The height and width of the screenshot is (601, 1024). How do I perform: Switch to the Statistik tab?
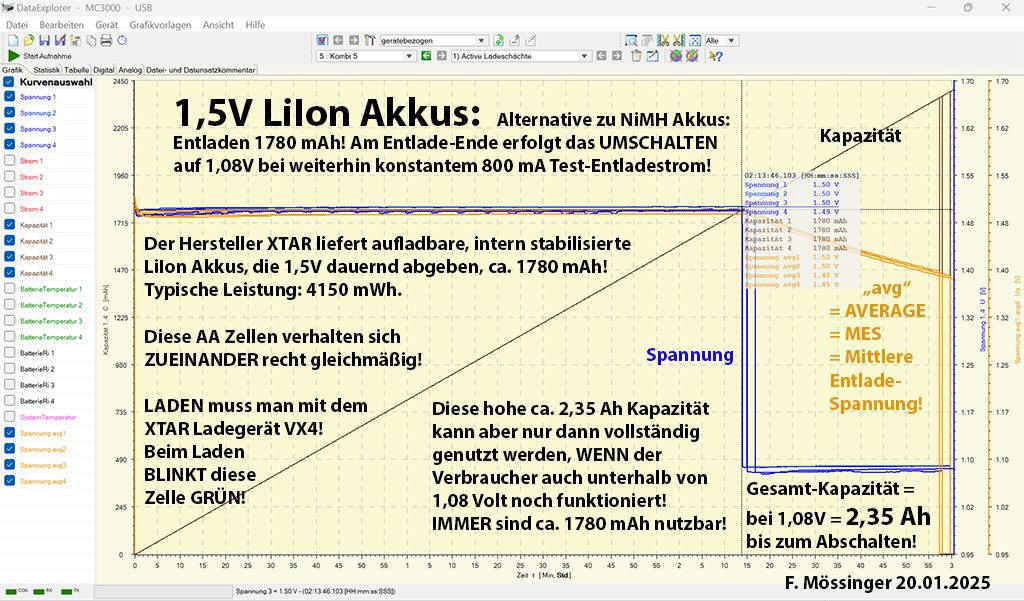pyautogui.click(x=46, y=70)
